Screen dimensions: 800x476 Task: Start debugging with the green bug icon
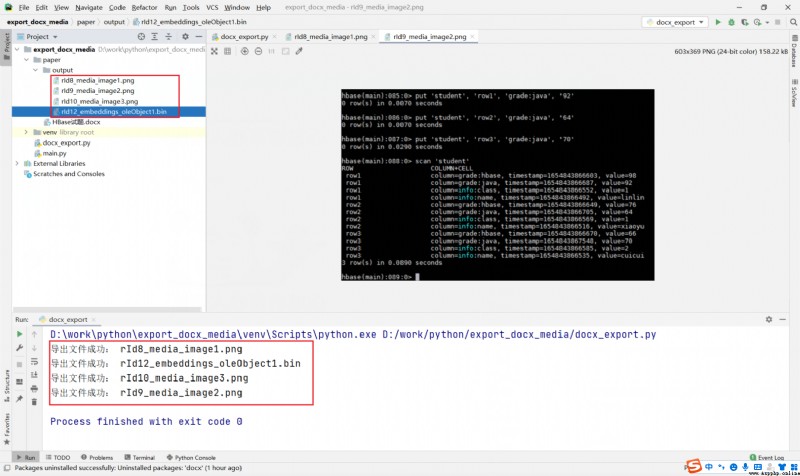(x=731, y=22)
